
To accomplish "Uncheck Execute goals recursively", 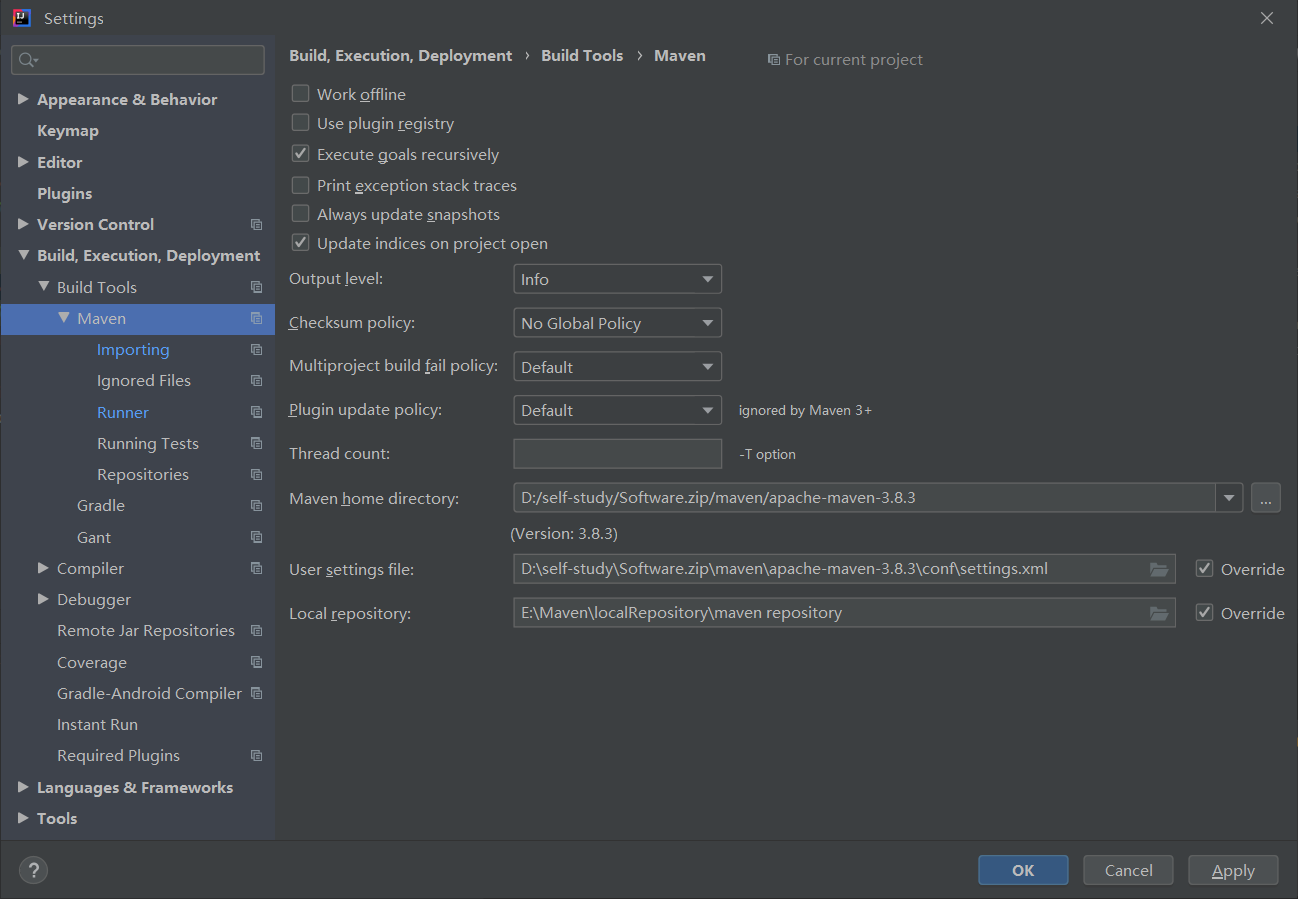I will 300,155.
